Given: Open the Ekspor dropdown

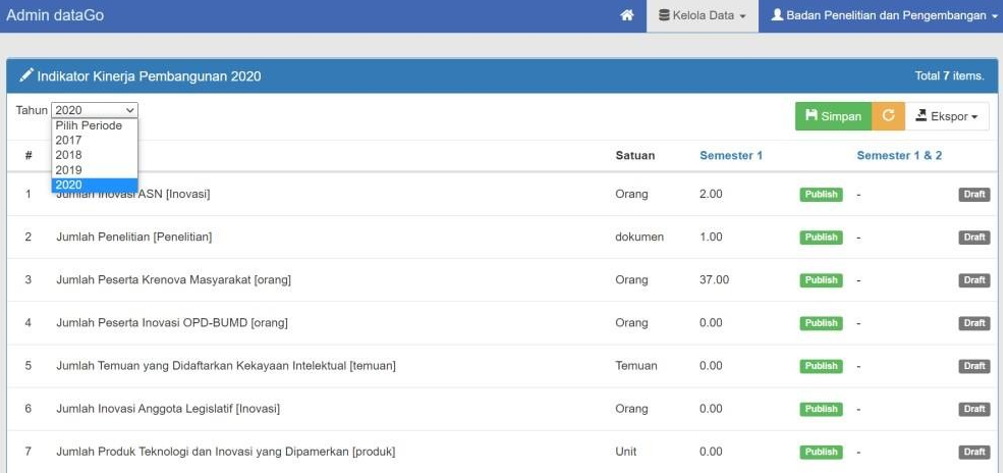Looking at the screenshot, I should pyautogui.click(x=947, y=116).
